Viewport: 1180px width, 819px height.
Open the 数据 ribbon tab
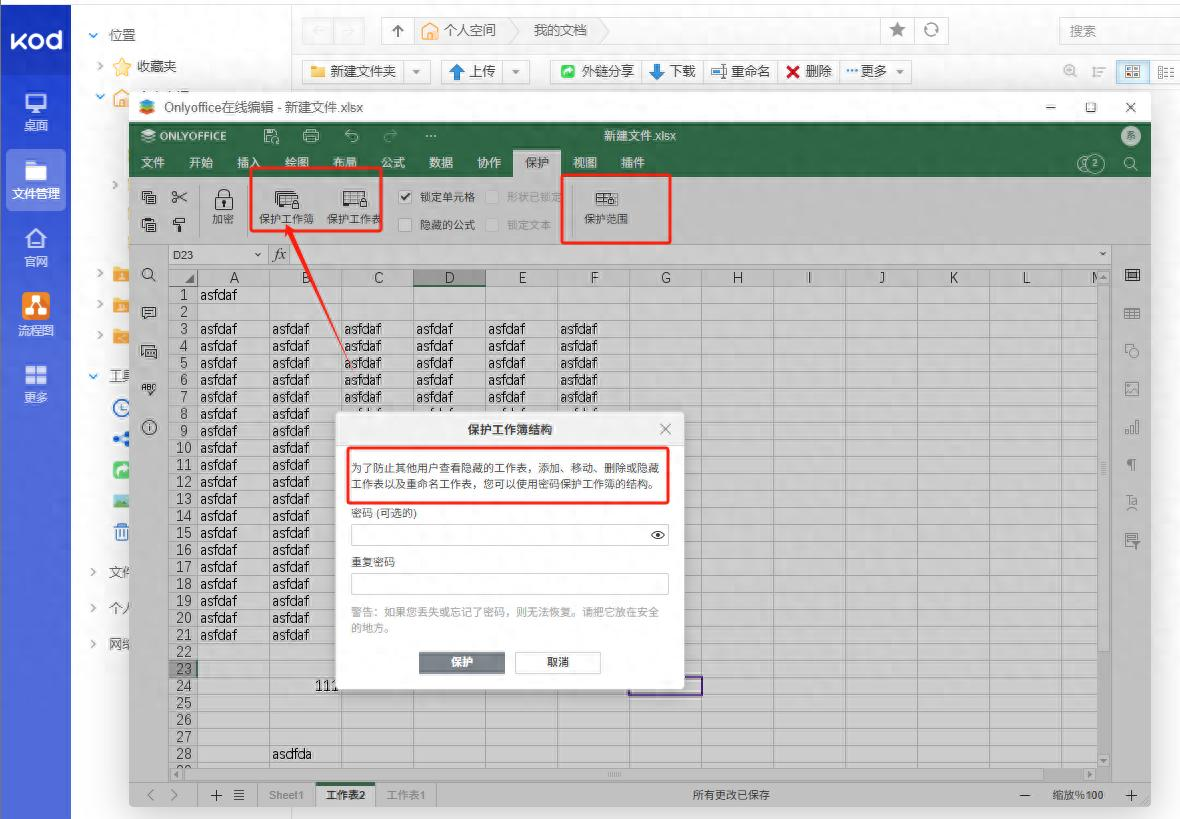tap(441, 163)
